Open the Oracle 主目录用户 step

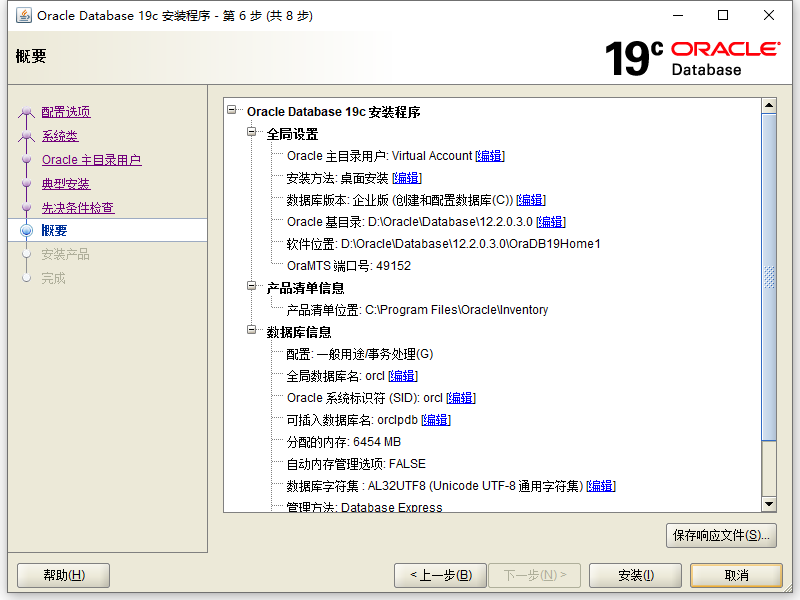(x=91, y=159)
